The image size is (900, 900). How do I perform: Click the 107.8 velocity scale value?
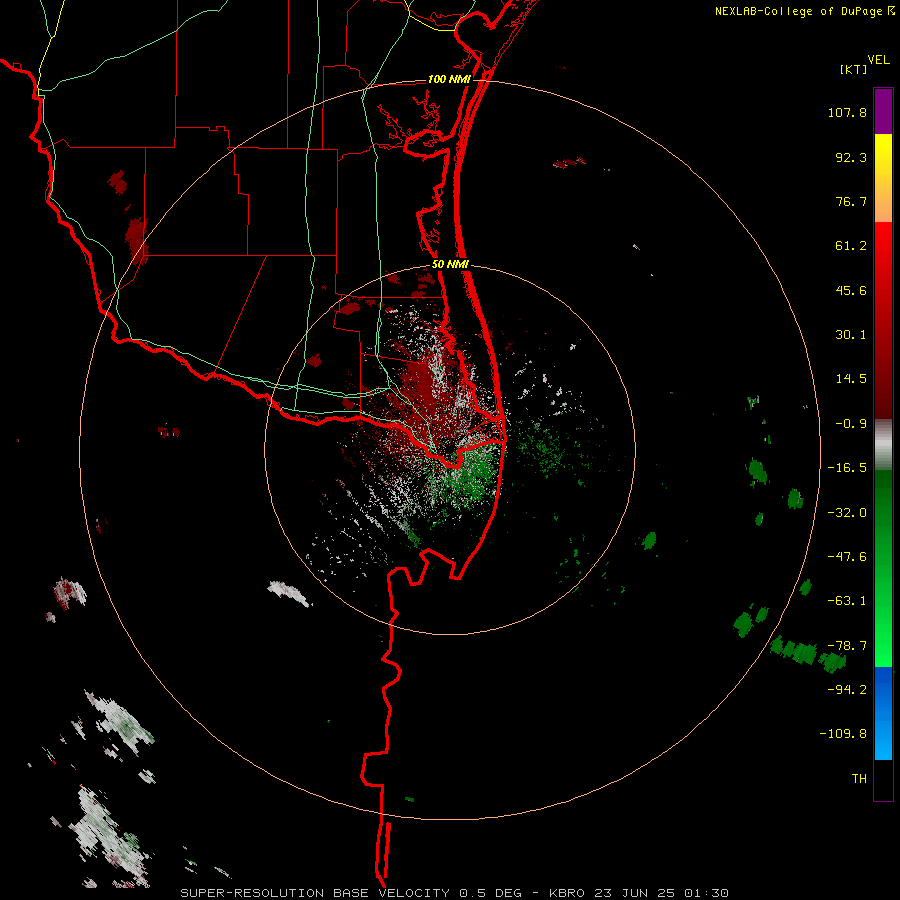click(847, 112)
